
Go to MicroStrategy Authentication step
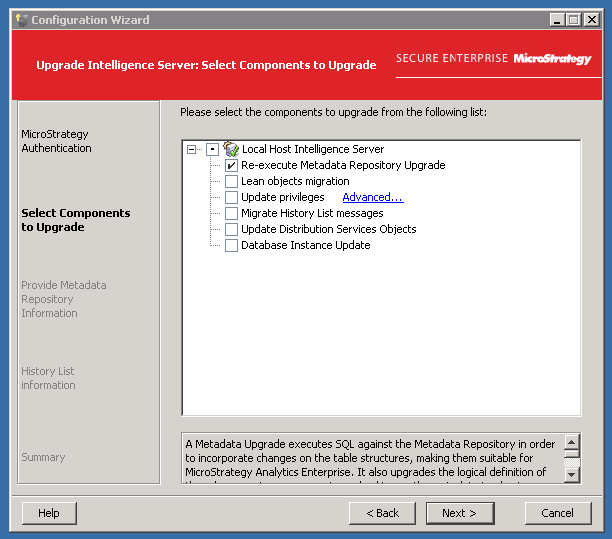tap(56, 141)
